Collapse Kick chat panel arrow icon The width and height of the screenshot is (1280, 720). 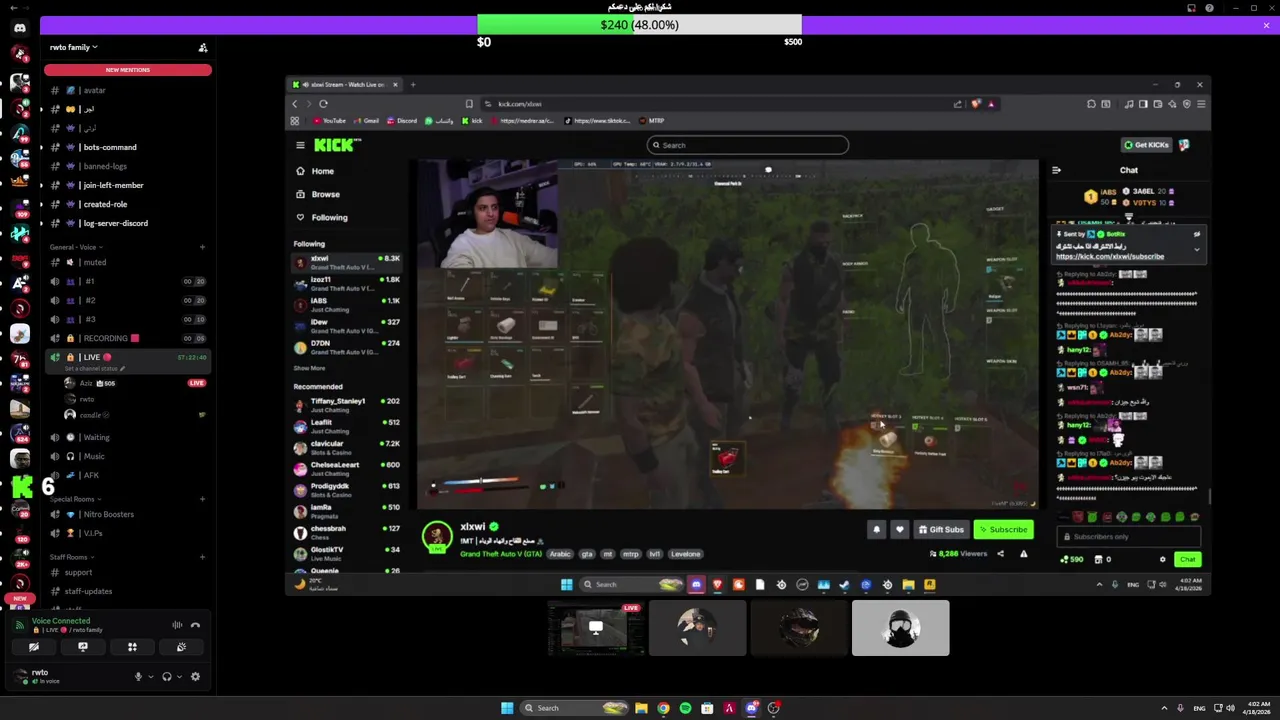pos(1057,170)
